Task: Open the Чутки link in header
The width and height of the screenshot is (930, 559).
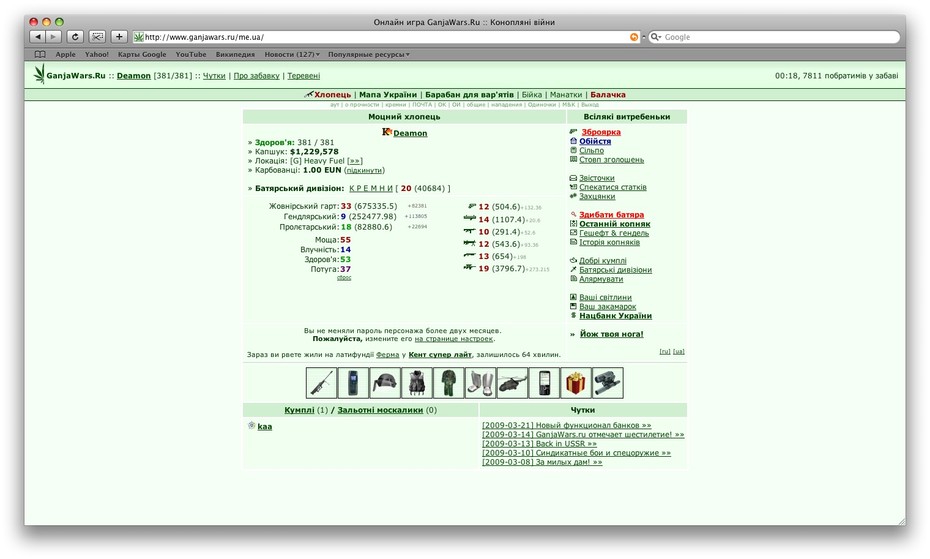Action: (214, 75)
